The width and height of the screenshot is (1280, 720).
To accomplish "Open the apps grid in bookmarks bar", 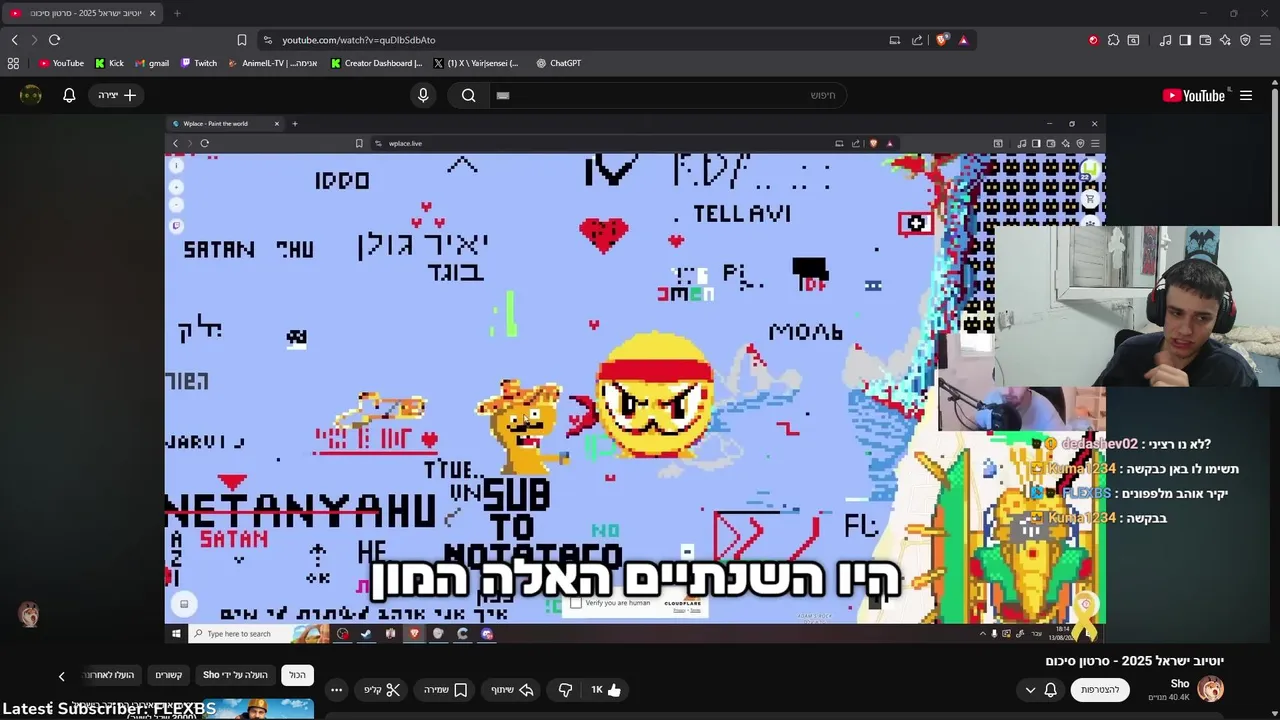I will tap(13, 63).
